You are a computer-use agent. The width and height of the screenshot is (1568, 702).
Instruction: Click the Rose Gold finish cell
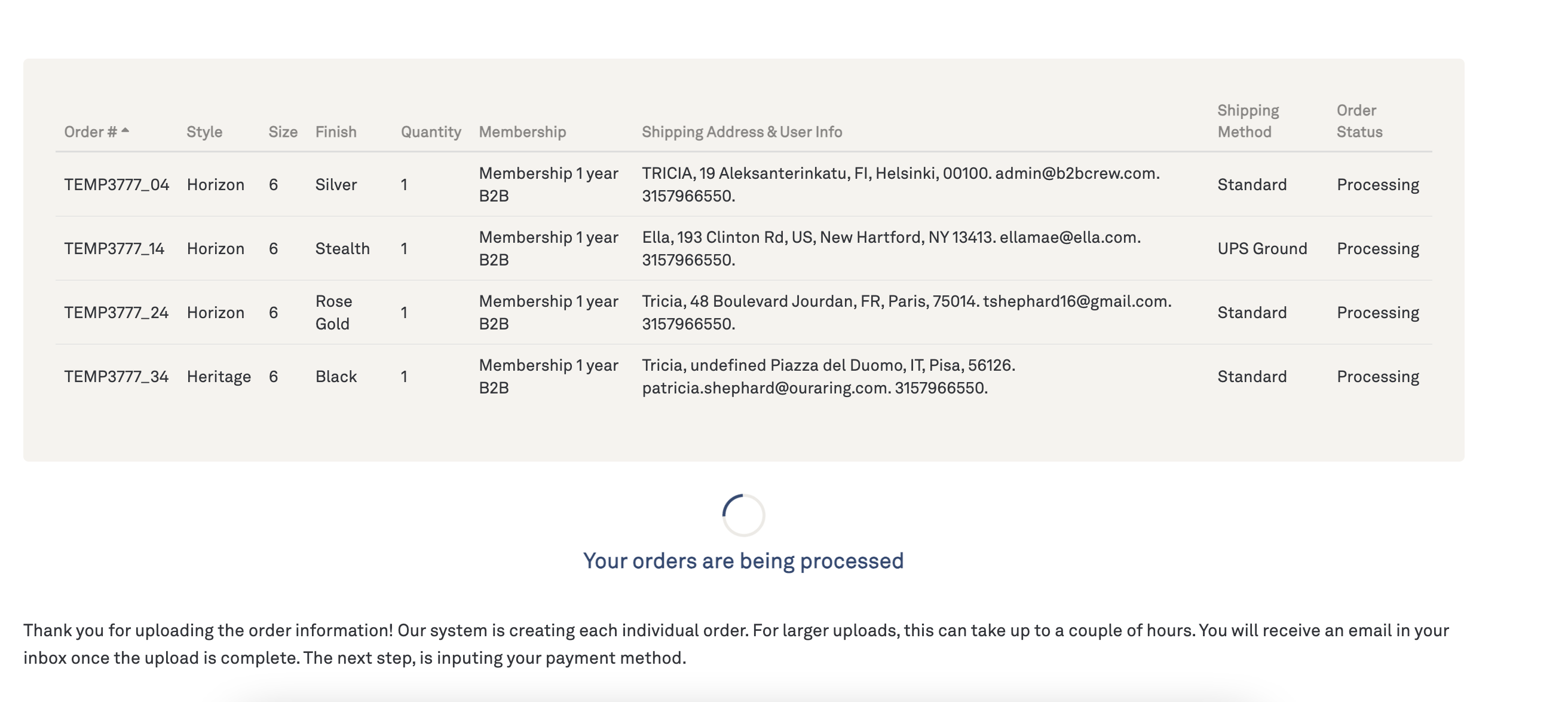pos(333,312)
